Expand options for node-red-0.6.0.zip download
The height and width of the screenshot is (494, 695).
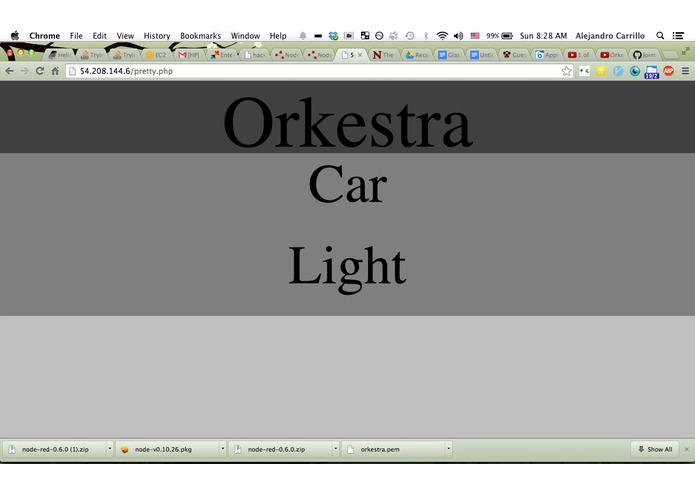[336, 449]
